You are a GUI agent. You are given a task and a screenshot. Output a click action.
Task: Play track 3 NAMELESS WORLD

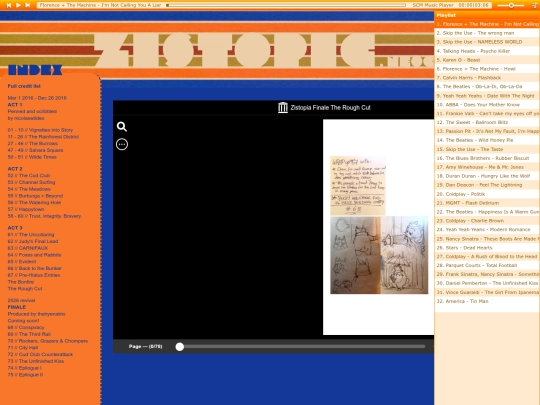[x=487, y=42]
